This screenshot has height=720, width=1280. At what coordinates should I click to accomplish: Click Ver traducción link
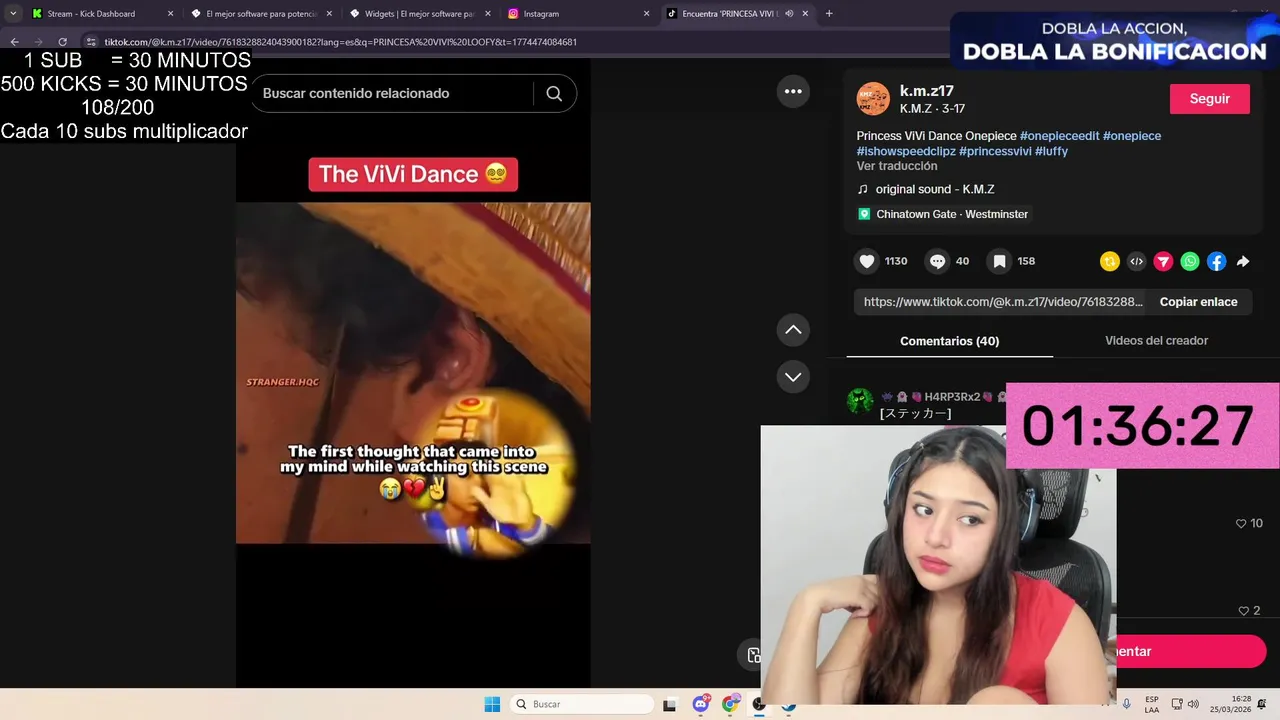pos(897,166)
